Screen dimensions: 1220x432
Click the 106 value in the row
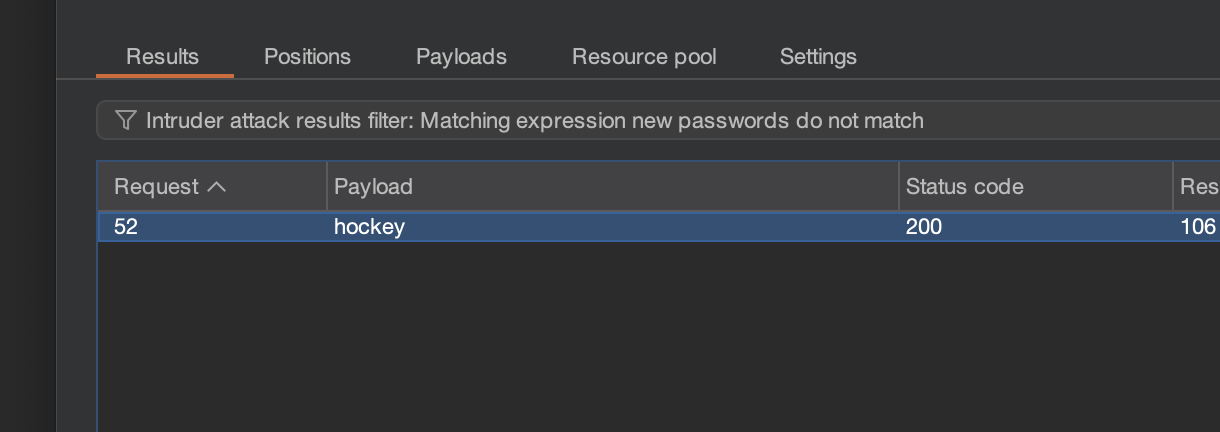pyautogui.click(x=1197, y=227)
